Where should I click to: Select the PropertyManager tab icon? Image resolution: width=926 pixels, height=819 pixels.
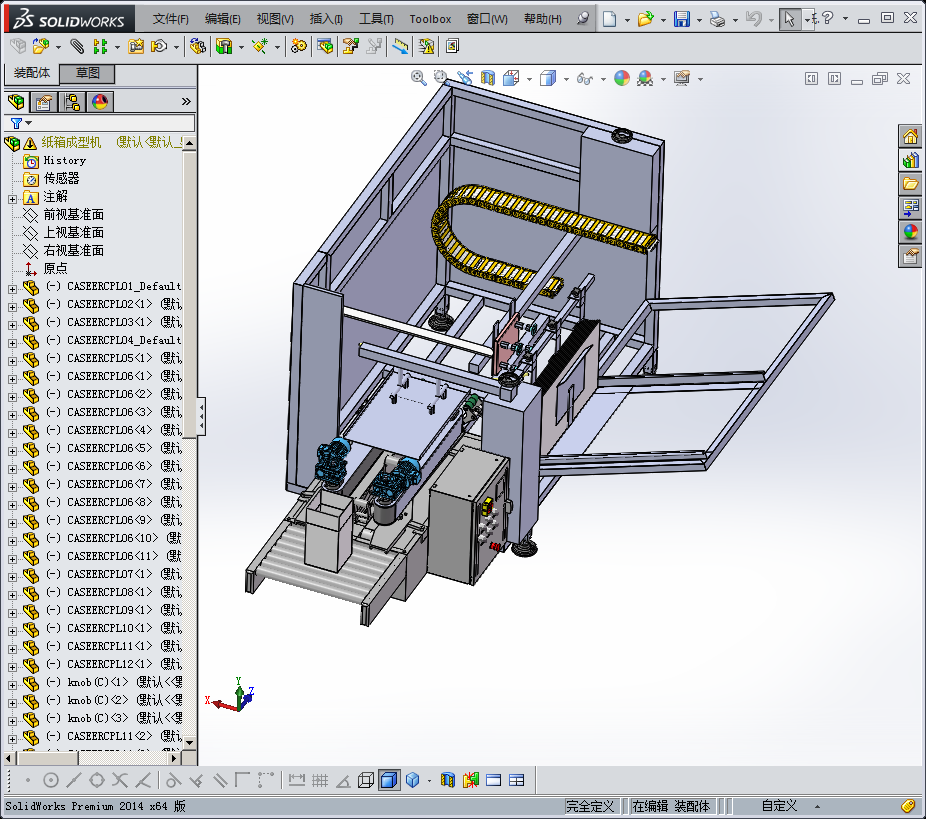(x=44, y=102)
